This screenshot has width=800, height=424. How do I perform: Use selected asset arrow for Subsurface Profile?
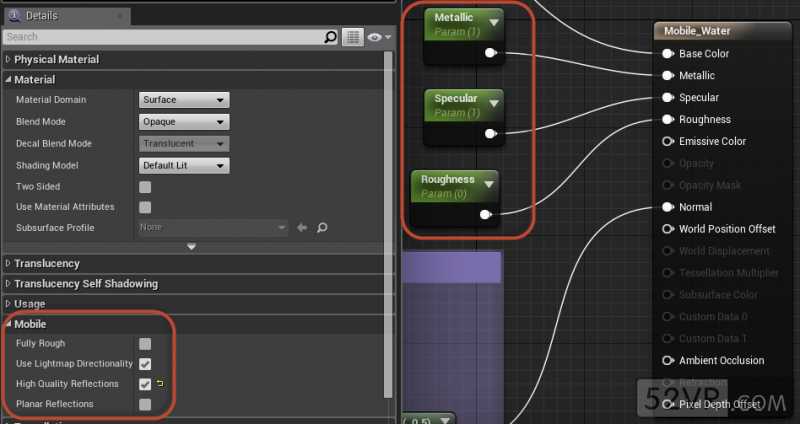click(x=302, y=228)
